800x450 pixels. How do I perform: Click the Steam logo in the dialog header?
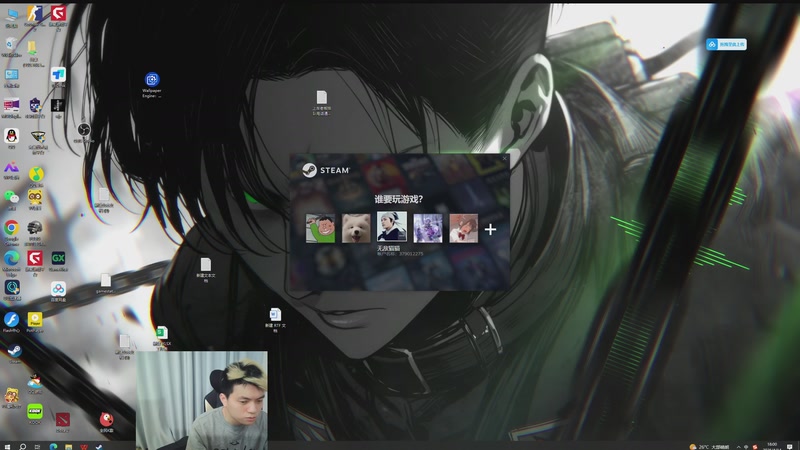point(326,170)
